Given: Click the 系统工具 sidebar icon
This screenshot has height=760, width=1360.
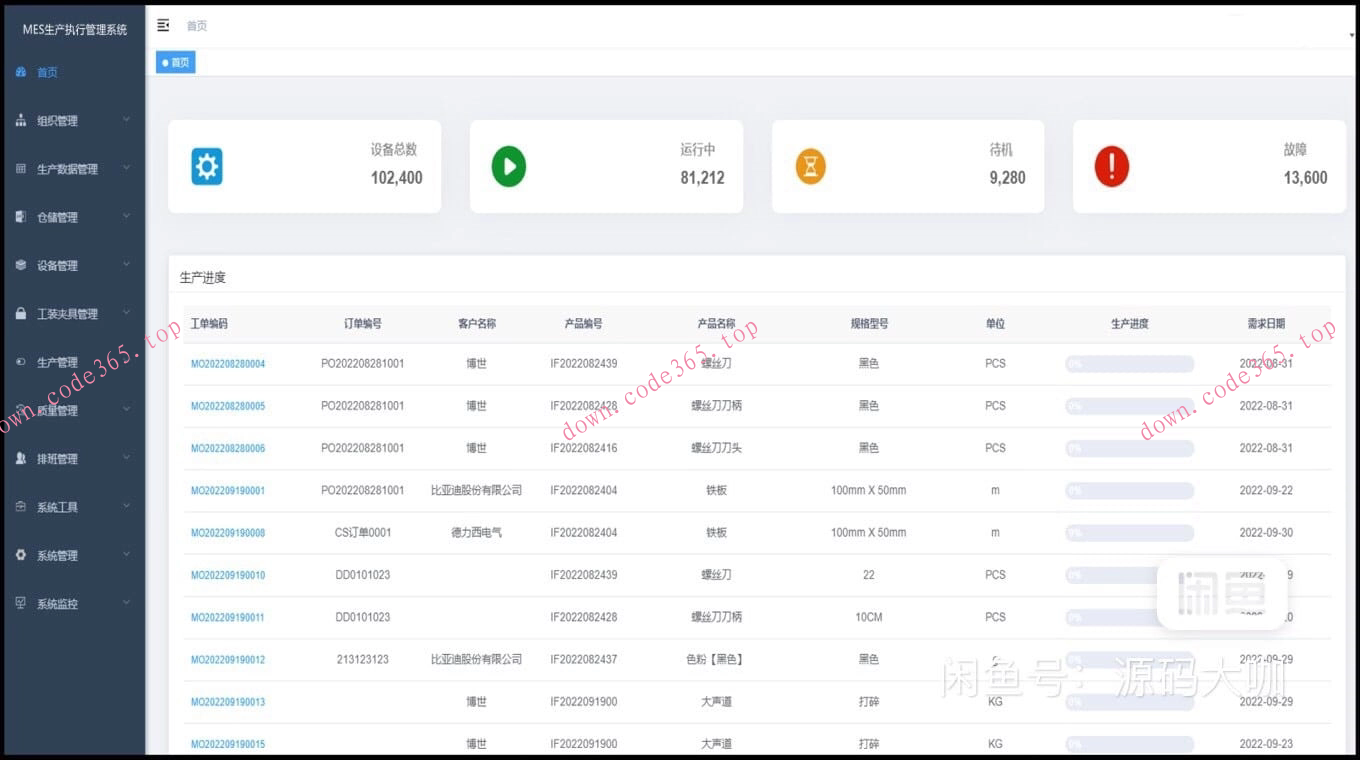Looking at the screenshot, I should tap(21, 507).
